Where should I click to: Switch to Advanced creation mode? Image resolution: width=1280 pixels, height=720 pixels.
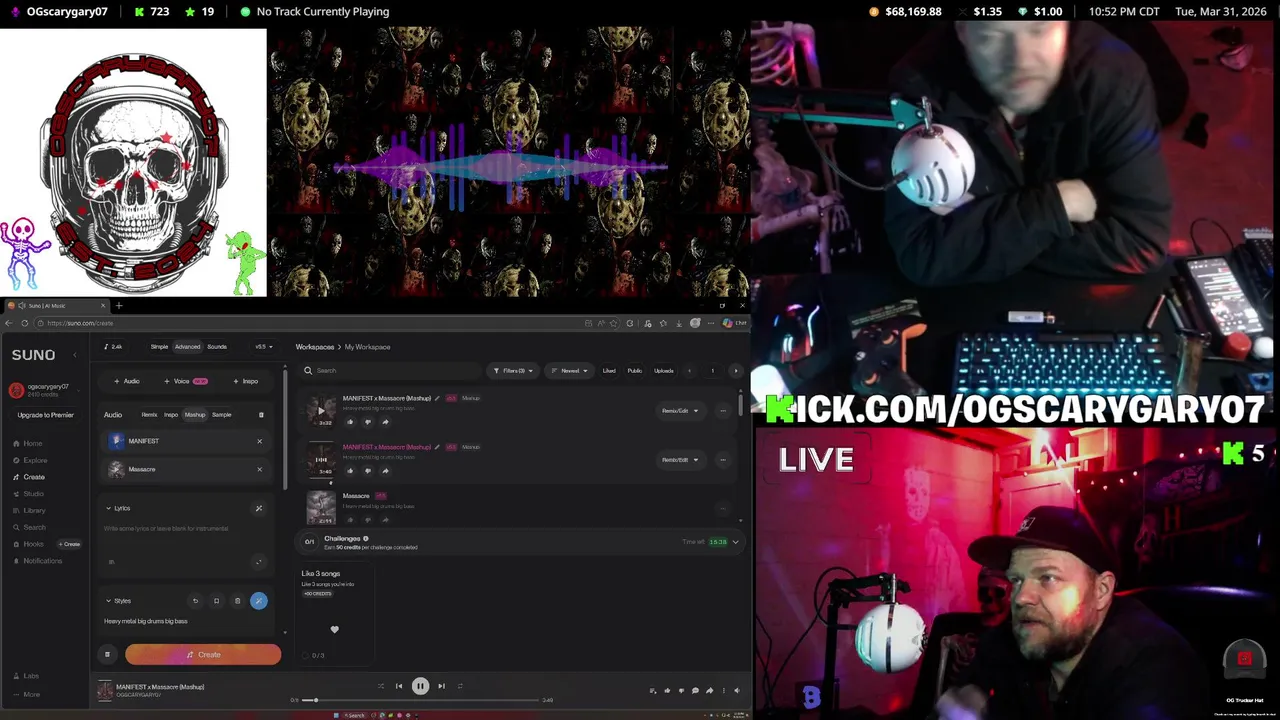point(187,347)
